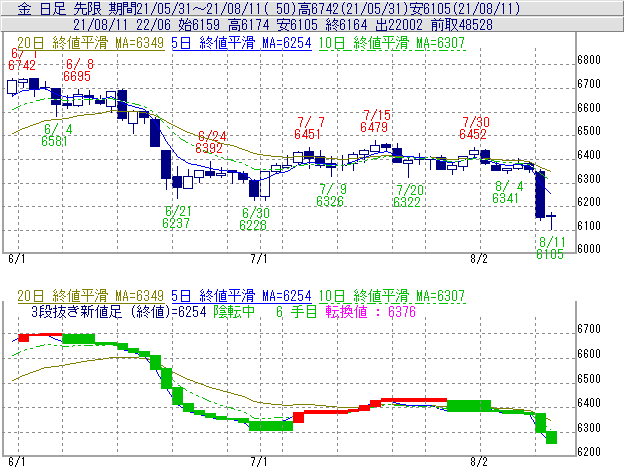The image size is (624, 475).
Task: Select the upper chart's 5日 終値平滑 MA=6254 legend
Action: pyautogui.click(x=241, y=43)
